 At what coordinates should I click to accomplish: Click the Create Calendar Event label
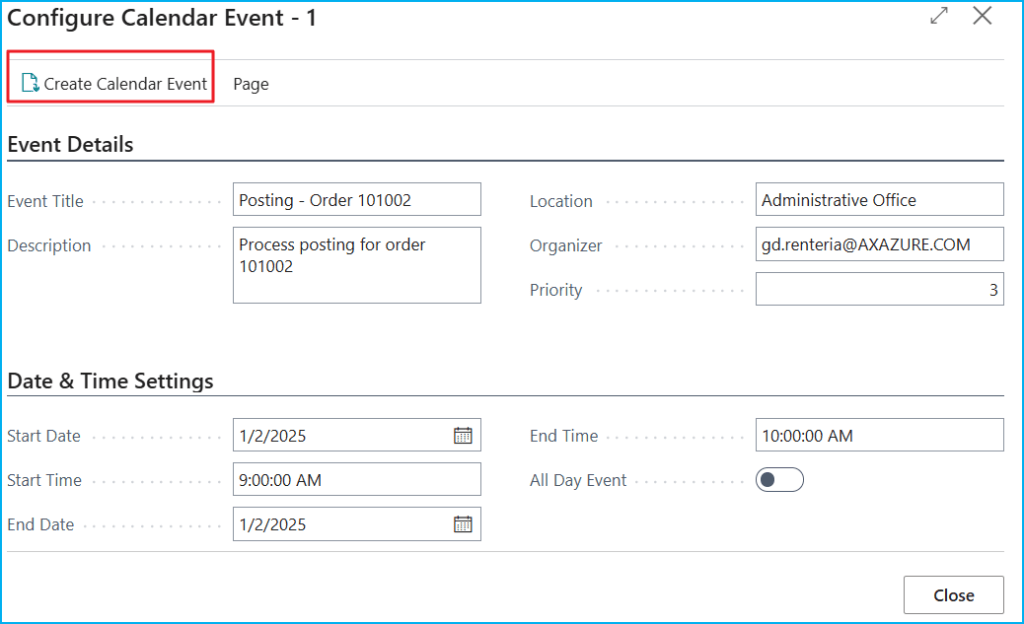click(125, 84)
